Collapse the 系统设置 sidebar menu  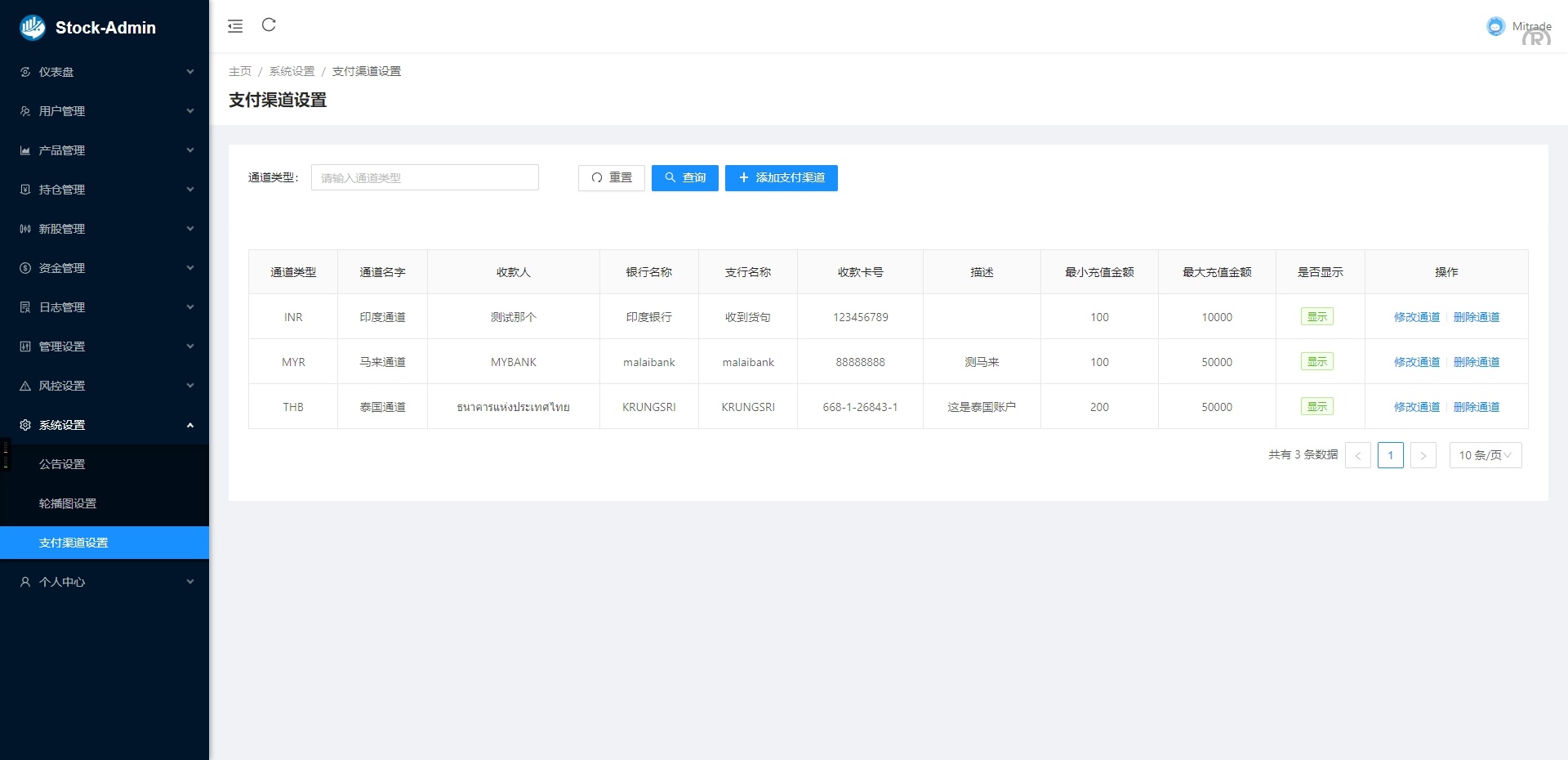pos(105,425)
